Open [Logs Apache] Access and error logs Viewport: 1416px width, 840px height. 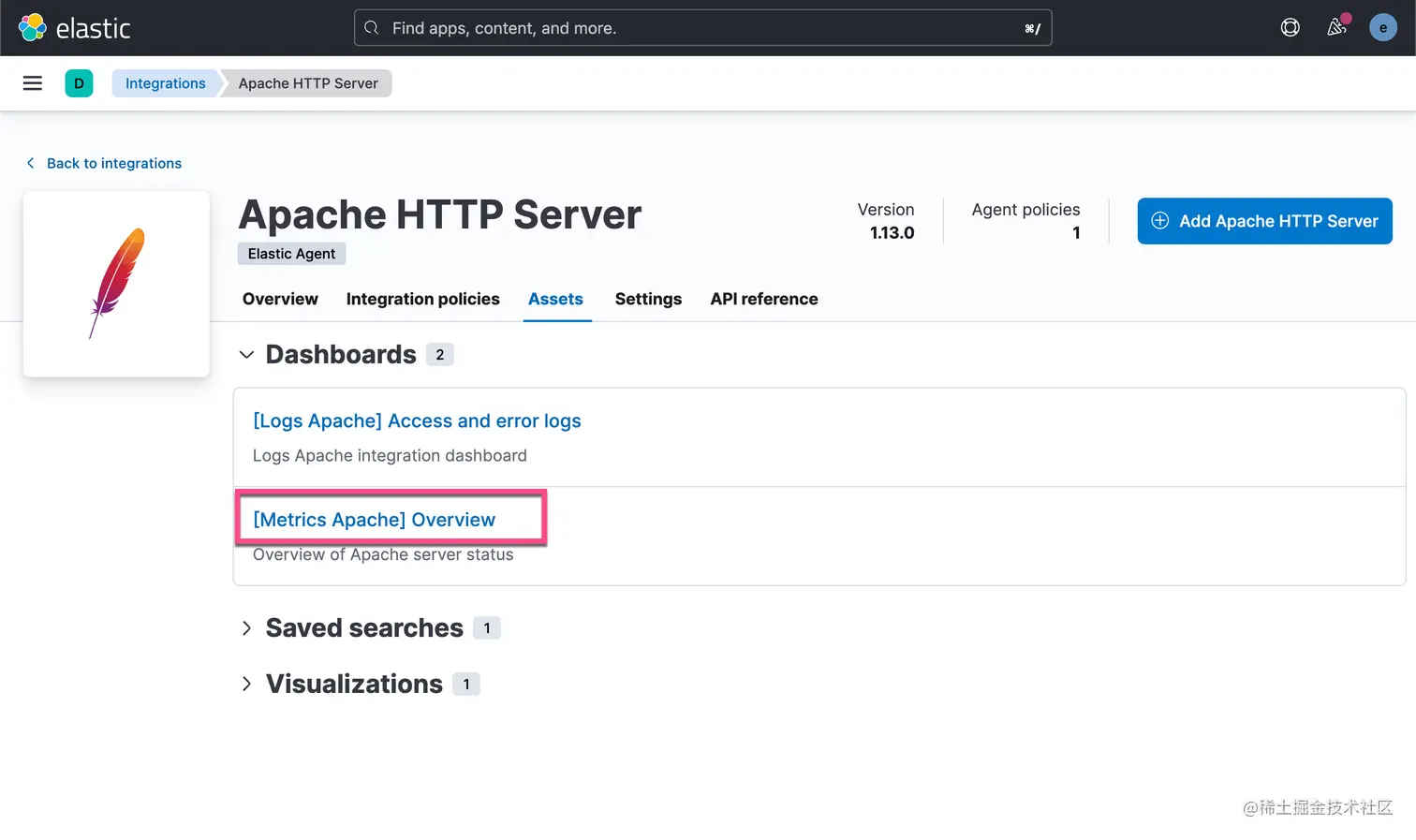tap(417, 421)
